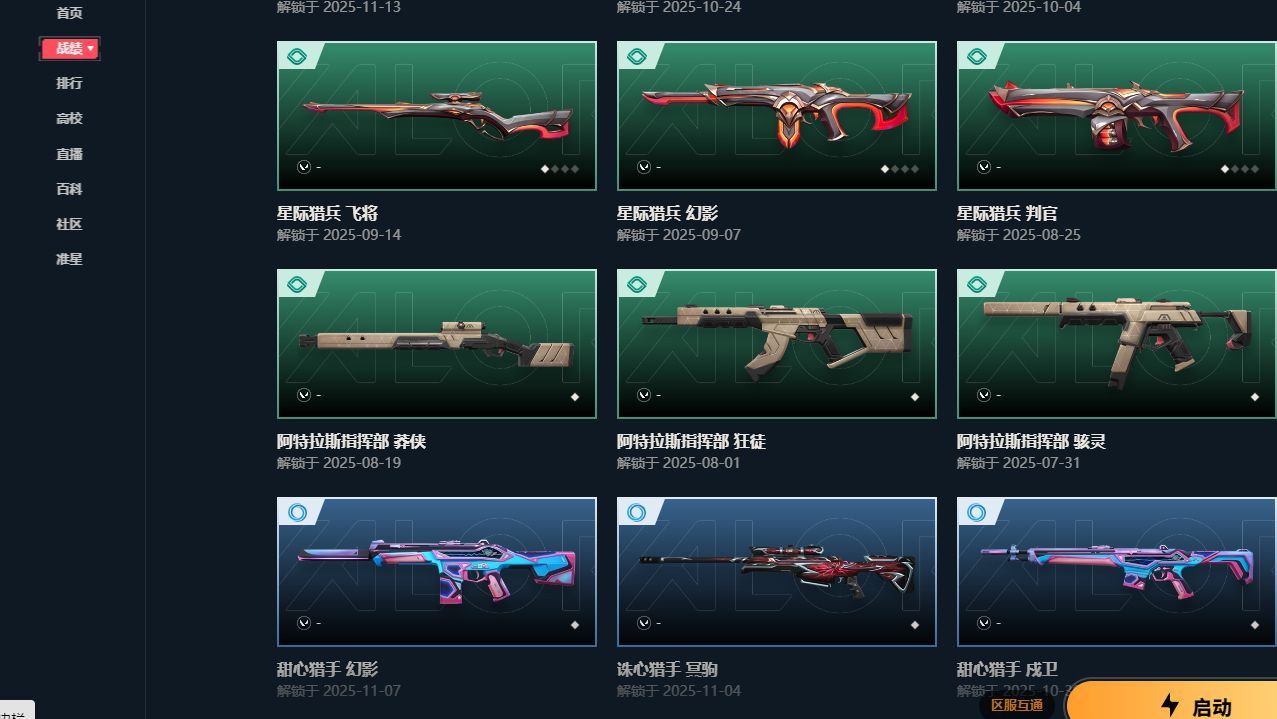This screenshot has height=719, width=1277.
Task: Open the 甜心猎手 戍卫 weapon skin thumbnail
Action: point(1117,572)
